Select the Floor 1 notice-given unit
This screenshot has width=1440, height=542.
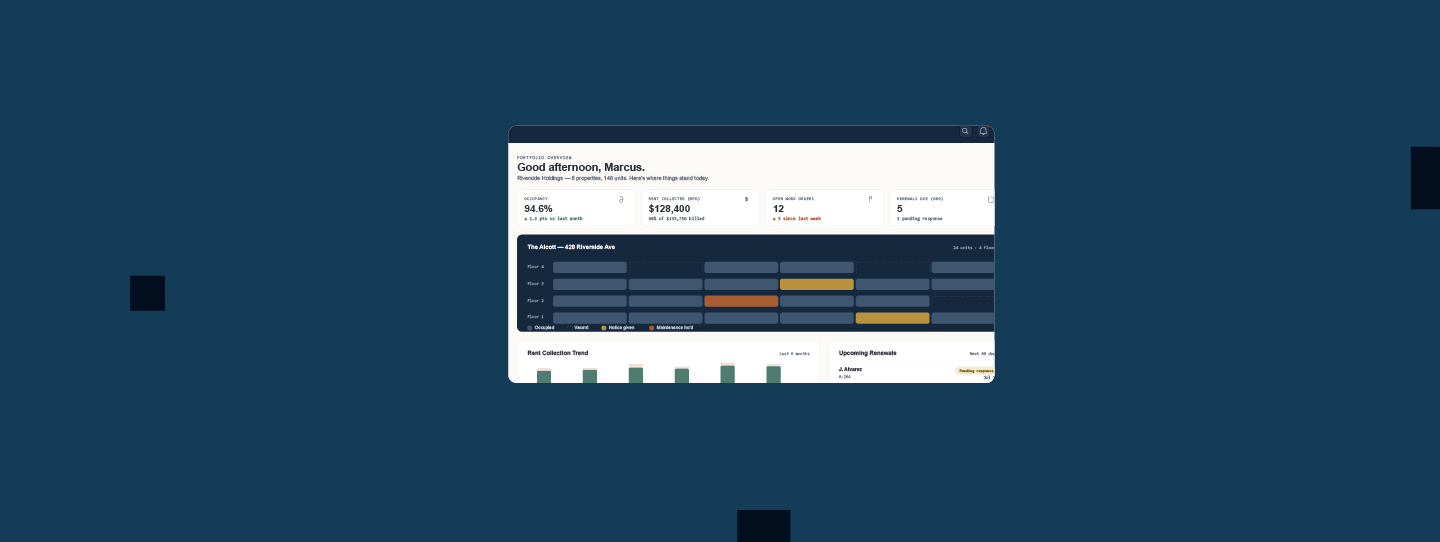pos(893,318)
